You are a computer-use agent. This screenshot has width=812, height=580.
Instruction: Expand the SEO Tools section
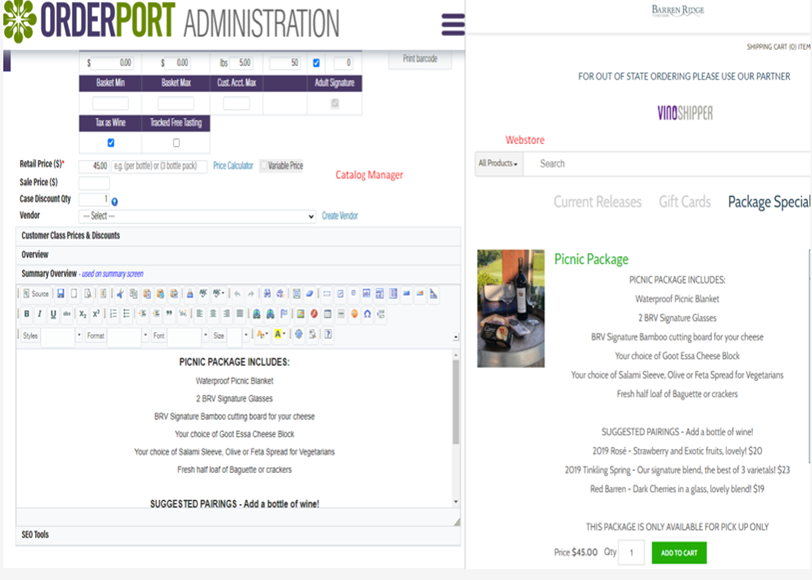point(238,535)
